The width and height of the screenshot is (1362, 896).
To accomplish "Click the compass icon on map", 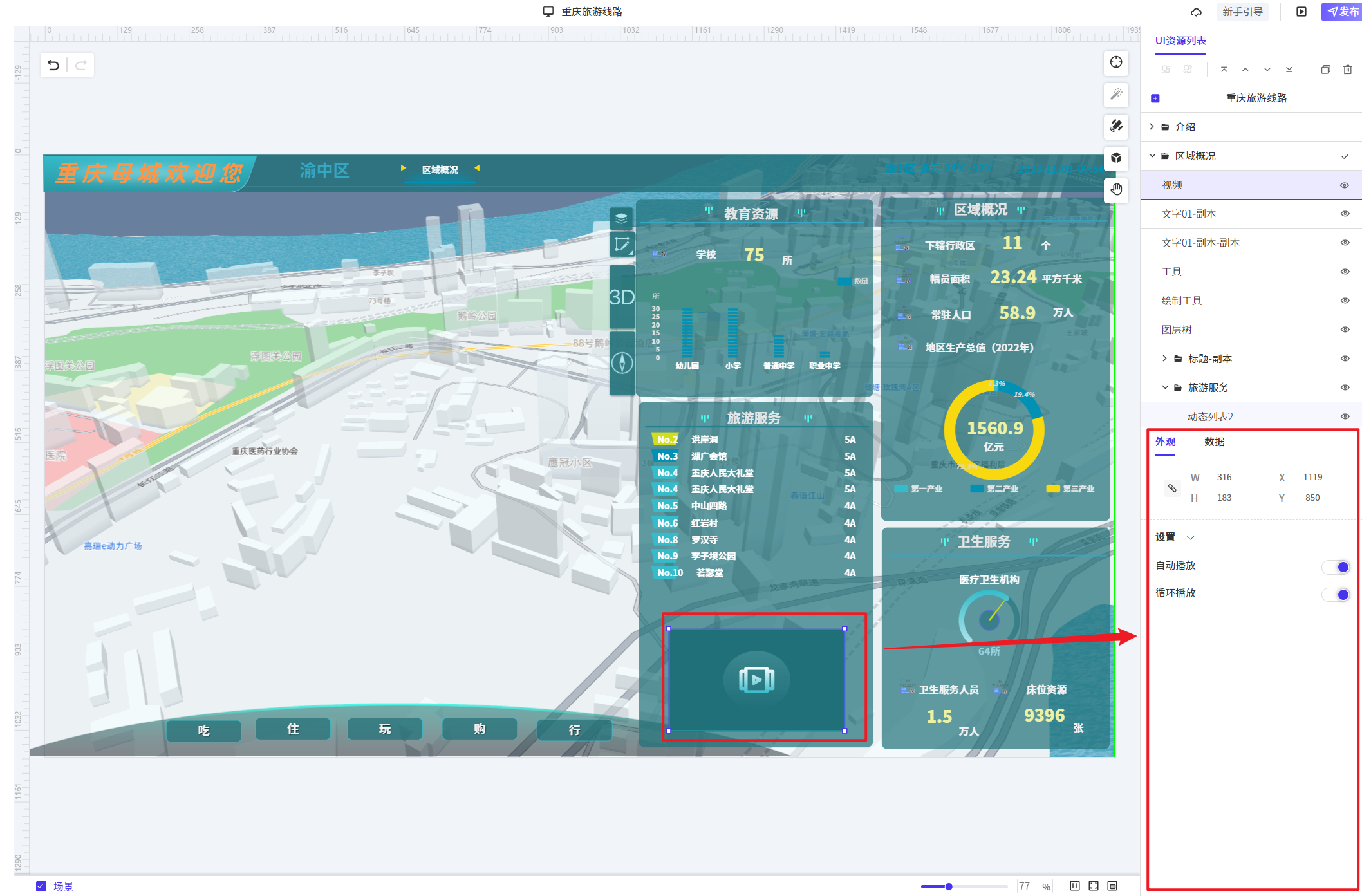I will point(622,363).
